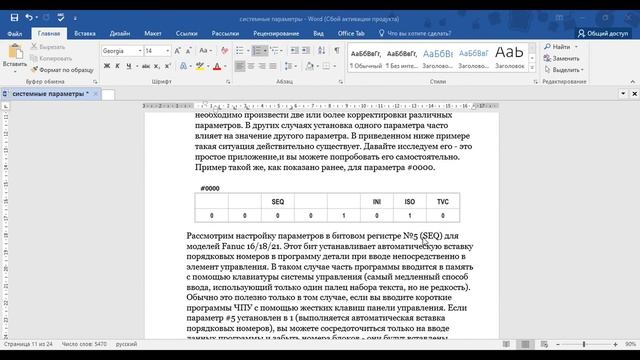Expand the styles gallery
The image size is (640, 360).
tap(532, 68)
